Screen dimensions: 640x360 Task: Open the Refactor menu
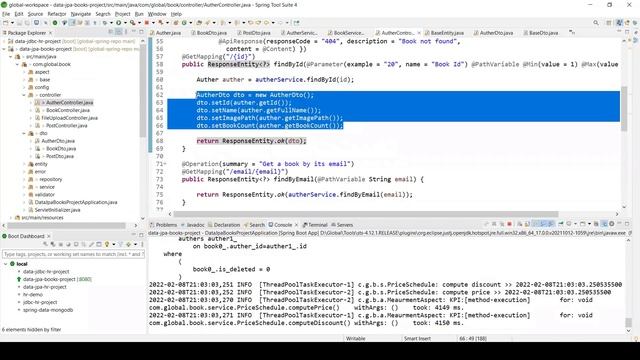click(57, 14)
